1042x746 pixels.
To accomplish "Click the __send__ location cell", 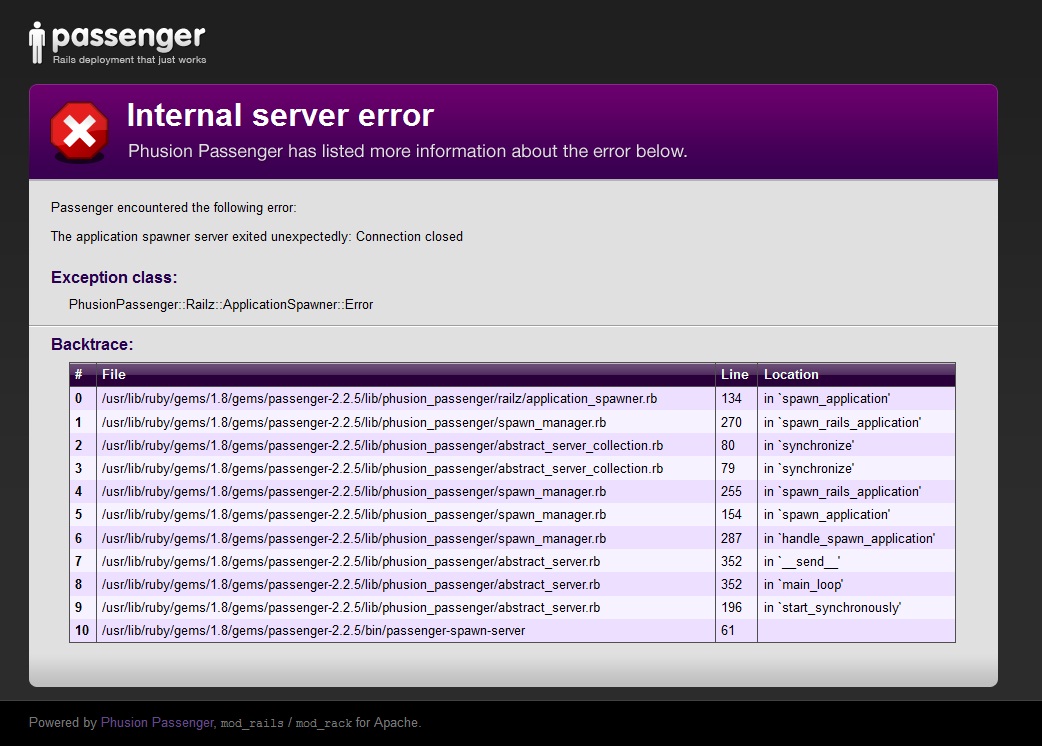I will point(802,561).
